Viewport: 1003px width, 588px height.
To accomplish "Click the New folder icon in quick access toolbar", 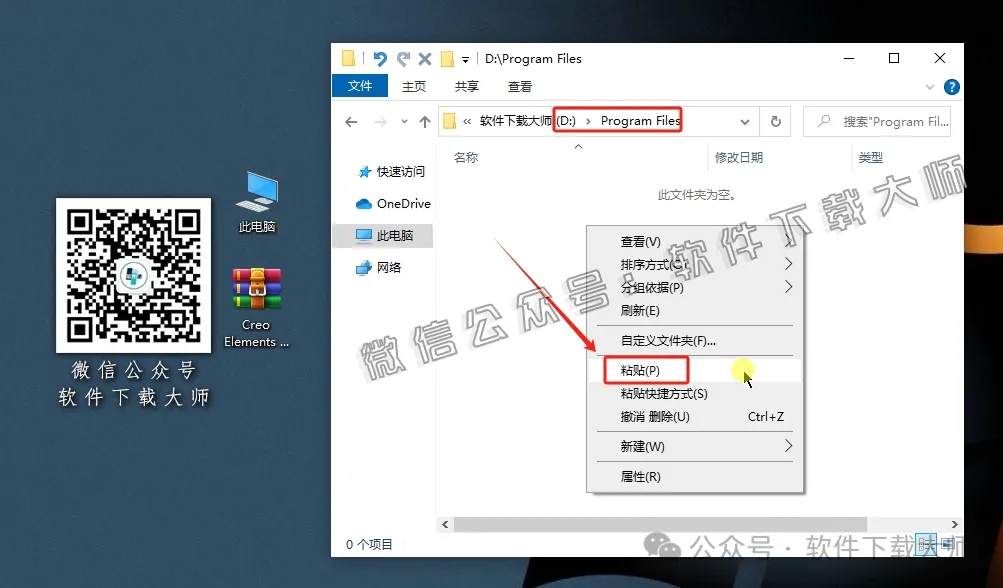I will [448, 59].
